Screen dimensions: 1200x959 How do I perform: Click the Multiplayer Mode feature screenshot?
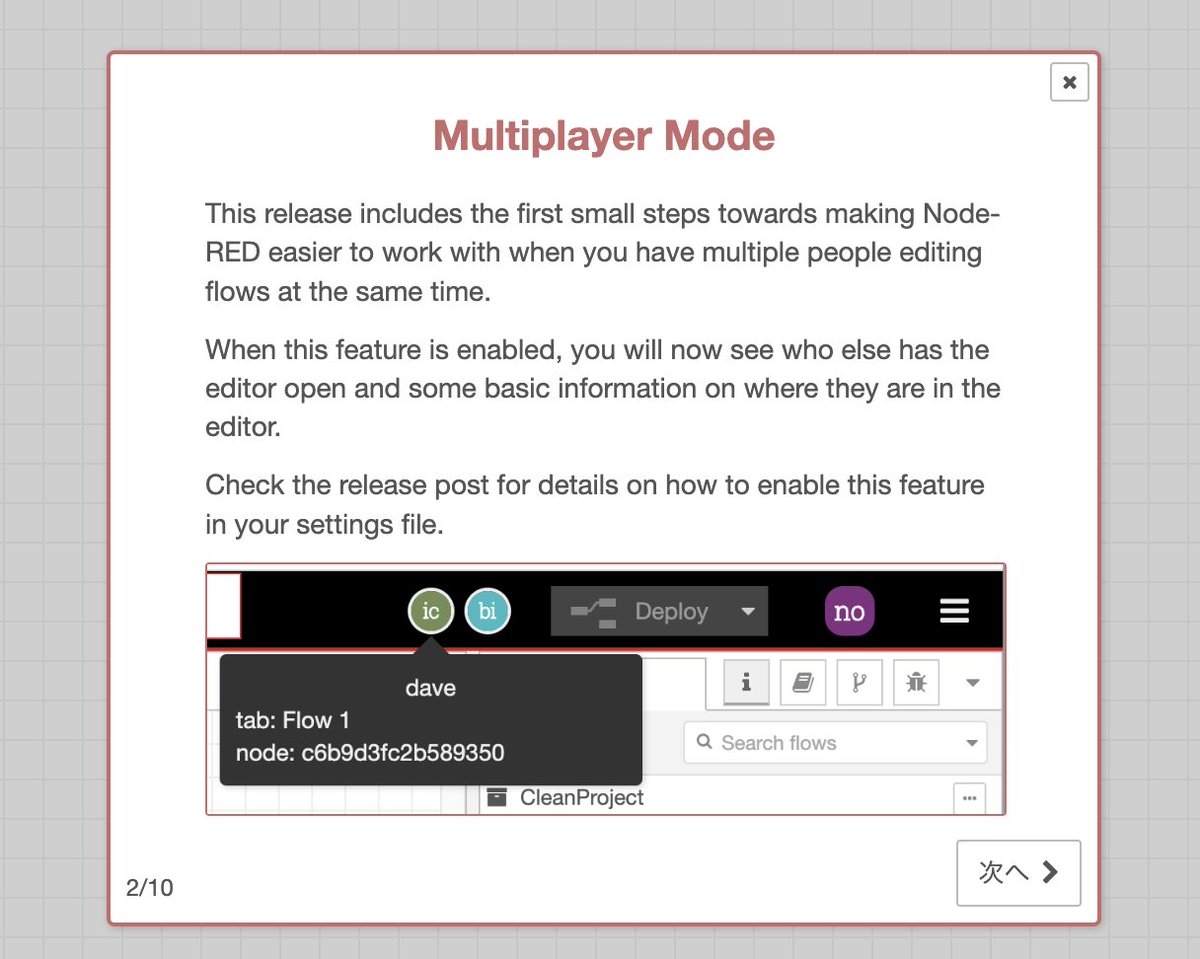pos(605,689)
